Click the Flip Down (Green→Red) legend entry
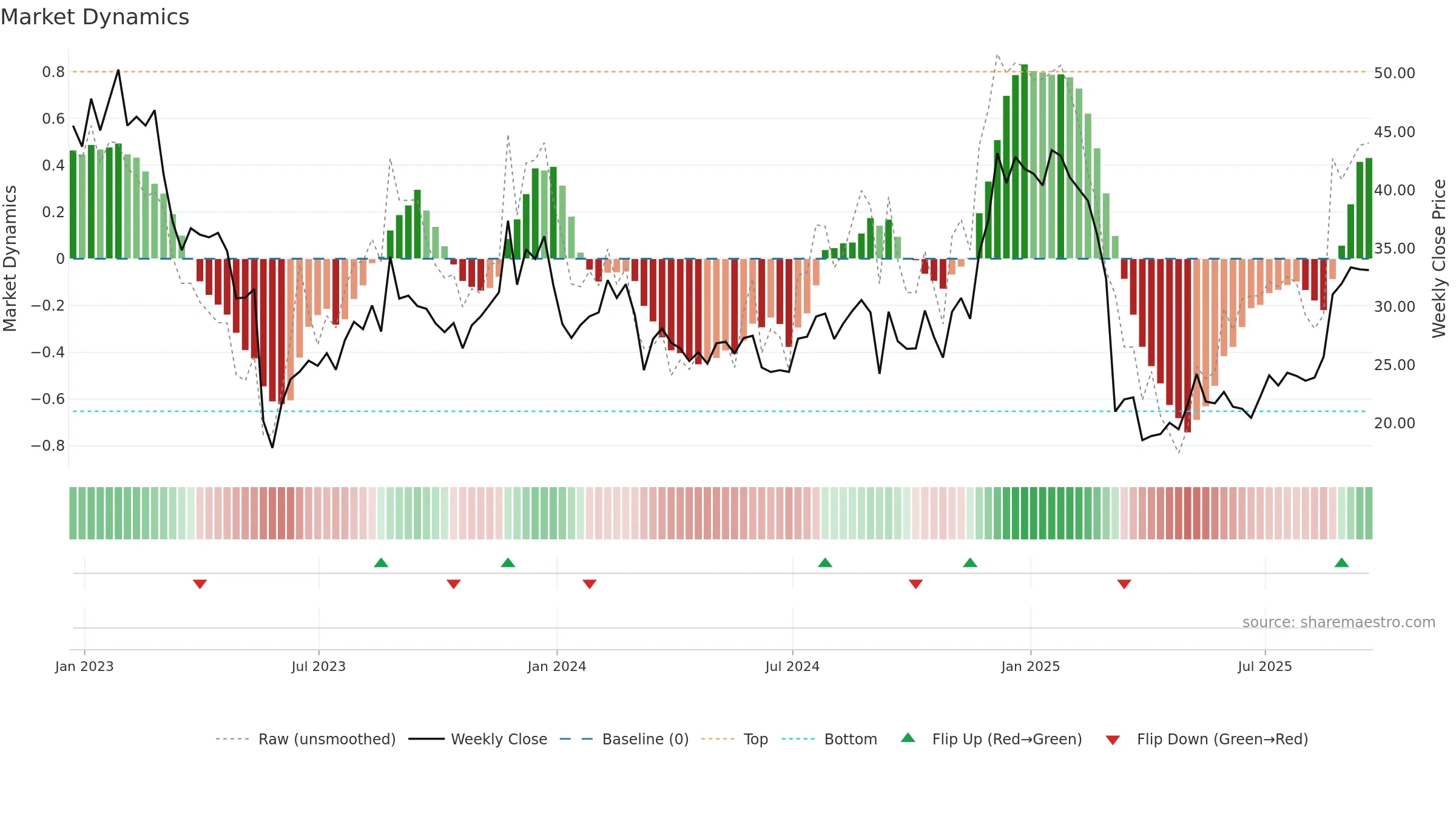The width and height of the screenshot is (1456, 819). click(x=1207, y=739)
